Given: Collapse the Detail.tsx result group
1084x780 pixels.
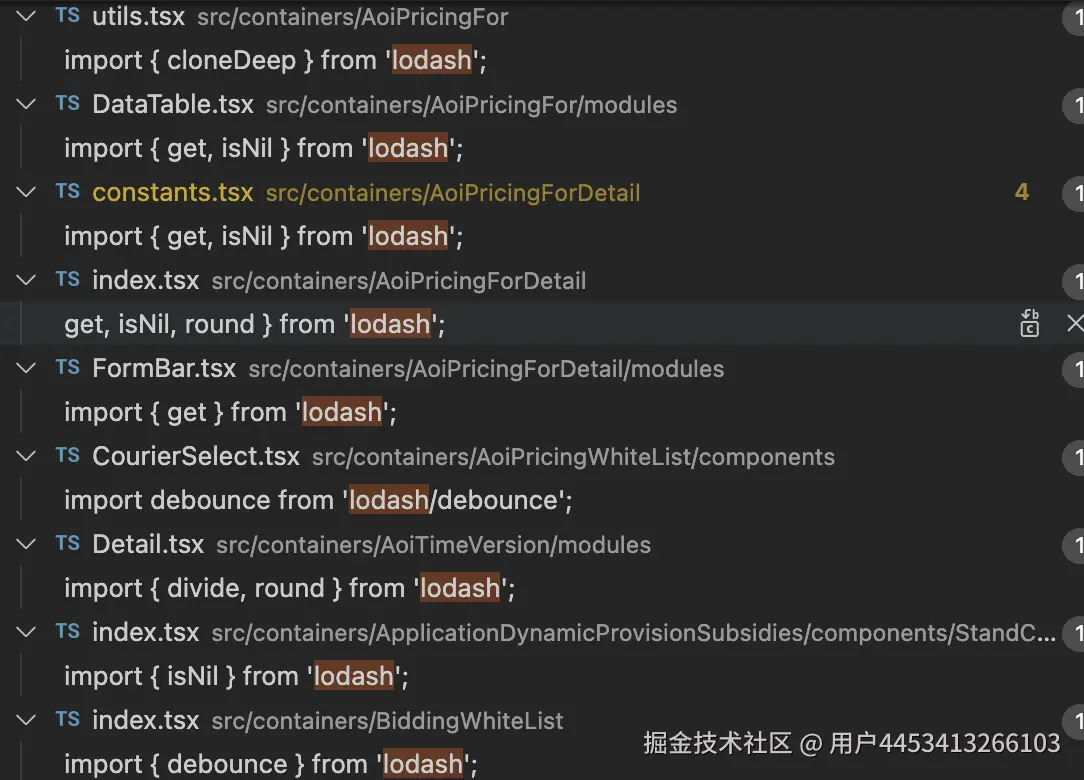Looking at the screenshot, I should tap(27, 544).
